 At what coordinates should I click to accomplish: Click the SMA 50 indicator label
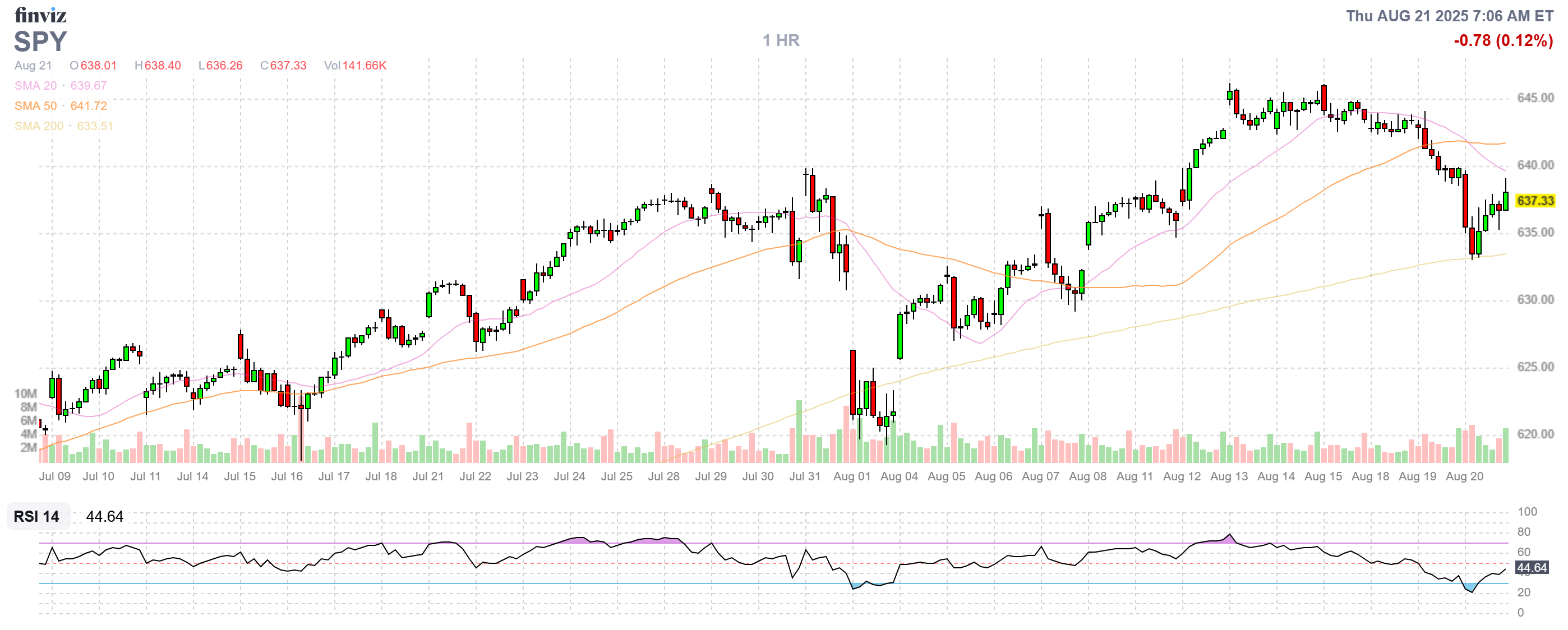[35, 106]
